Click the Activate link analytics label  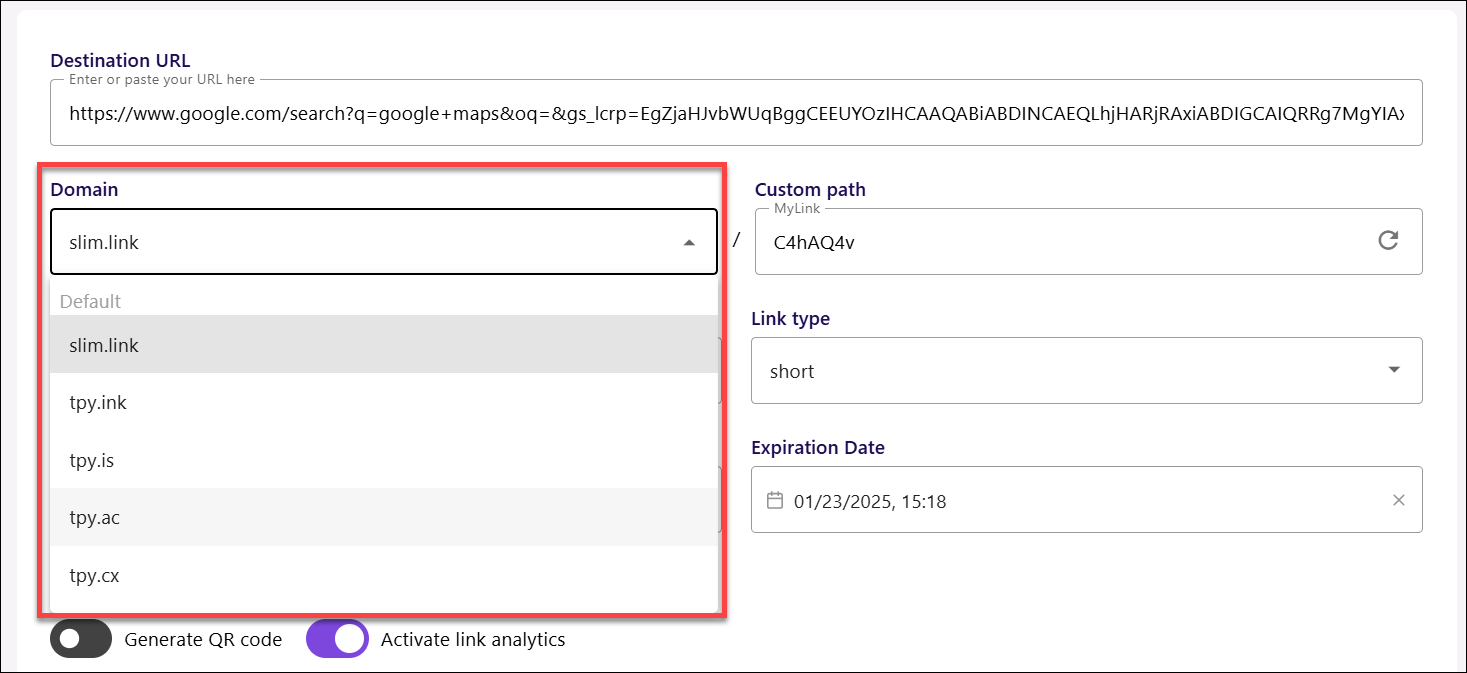pyautogui.click(x=473, y=639)
